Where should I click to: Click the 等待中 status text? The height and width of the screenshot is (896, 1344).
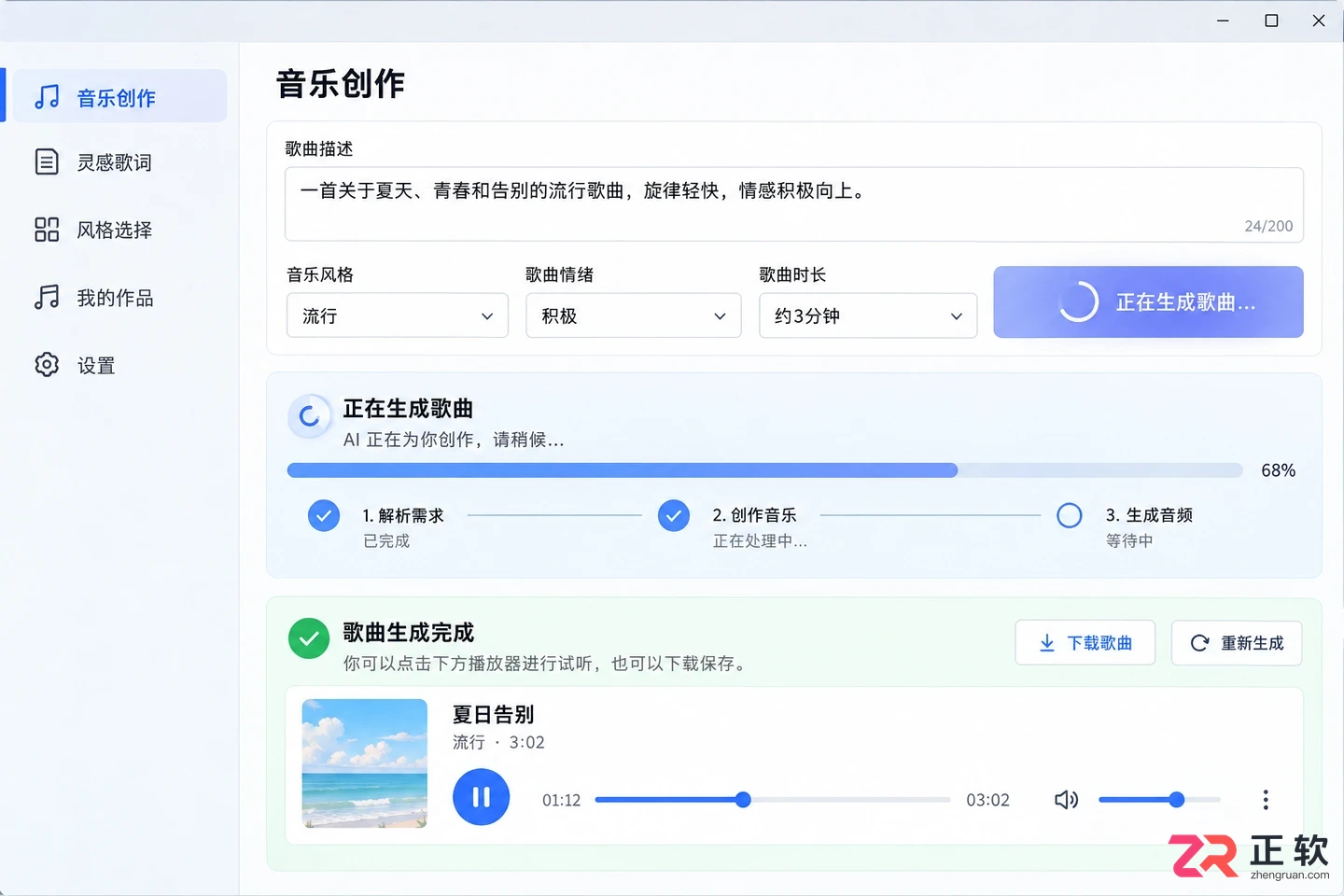(x=1129, y=541)
